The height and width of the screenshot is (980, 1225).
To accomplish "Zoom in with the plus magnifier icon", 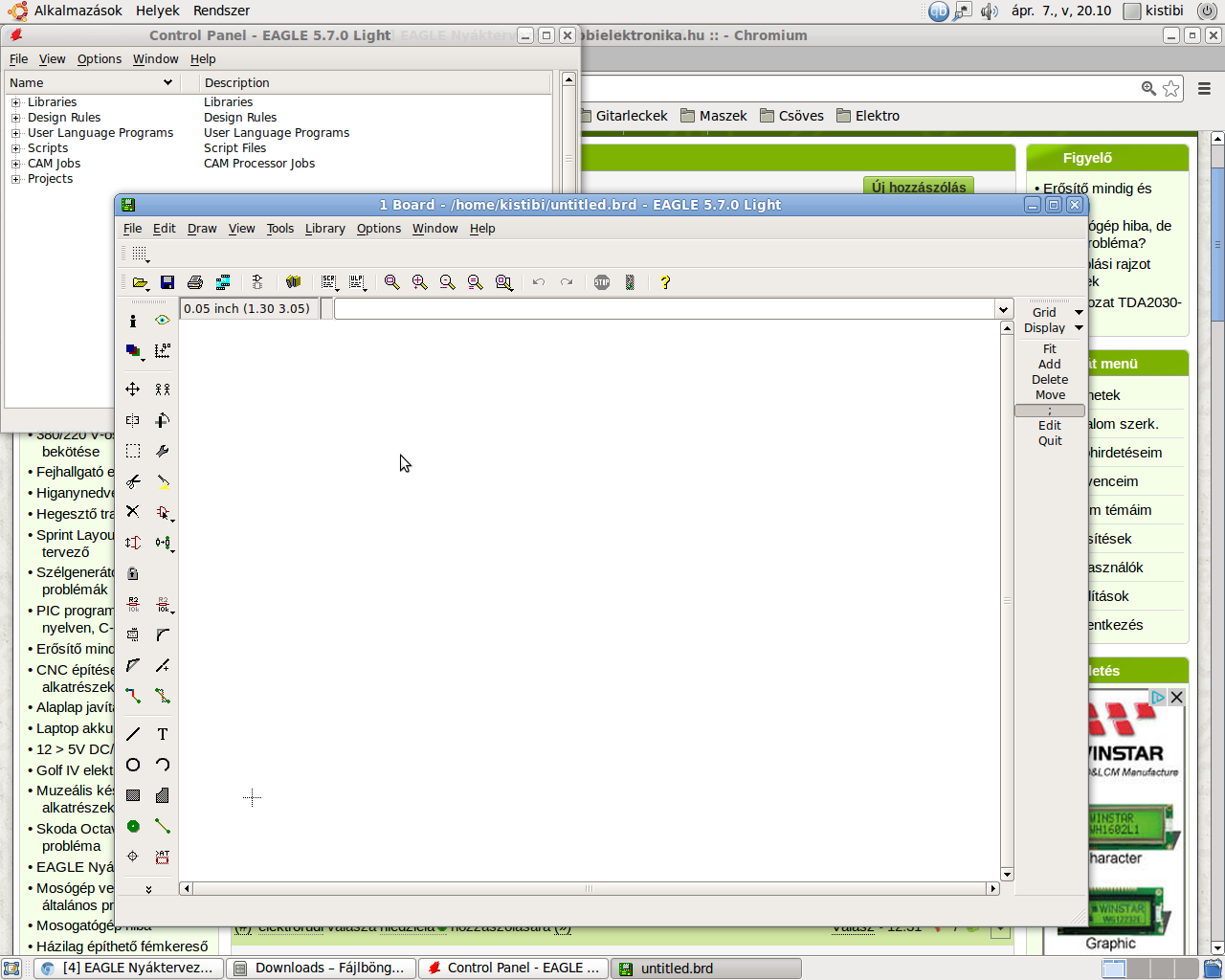I will click(419, 282).
